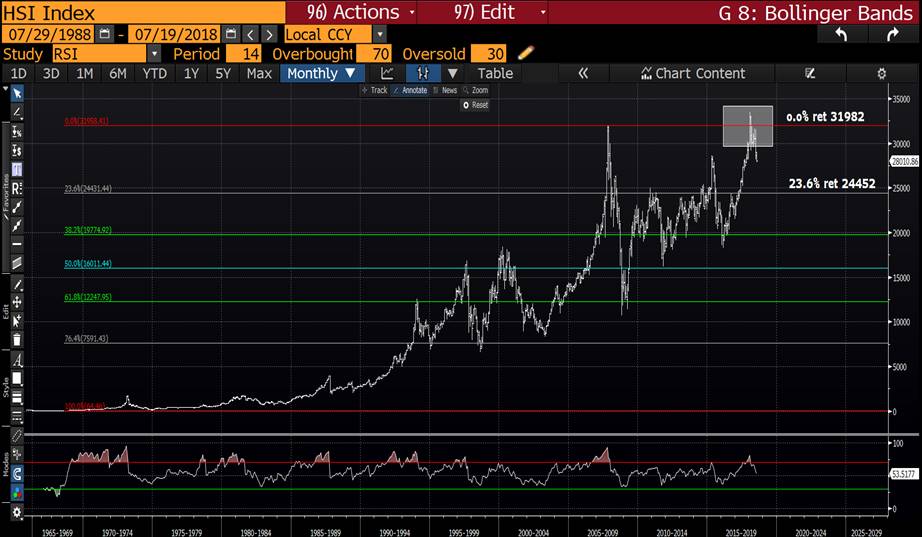Select the YTD range tab
922x537 pixels.
coord(154,74)
